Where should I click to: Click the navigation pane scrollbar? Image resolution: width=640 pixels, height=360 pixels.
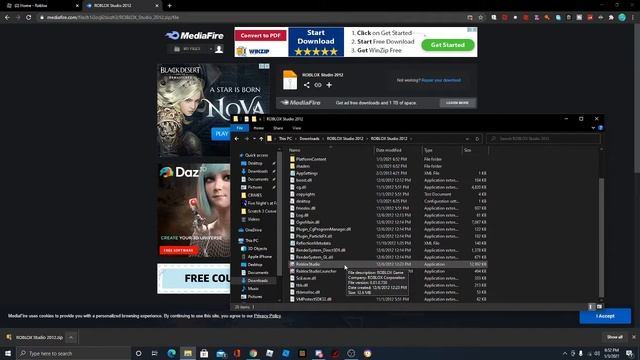click(x=279, y=212)
